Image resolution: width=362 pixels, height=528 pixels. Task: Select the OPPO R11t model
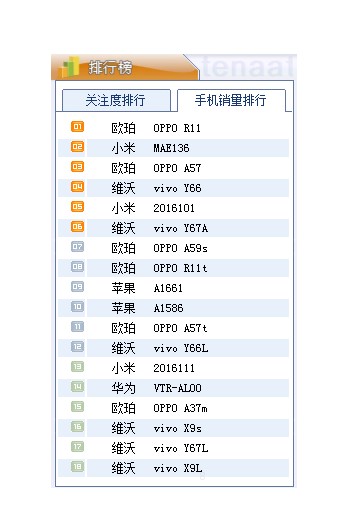click(x=180, y=268)
